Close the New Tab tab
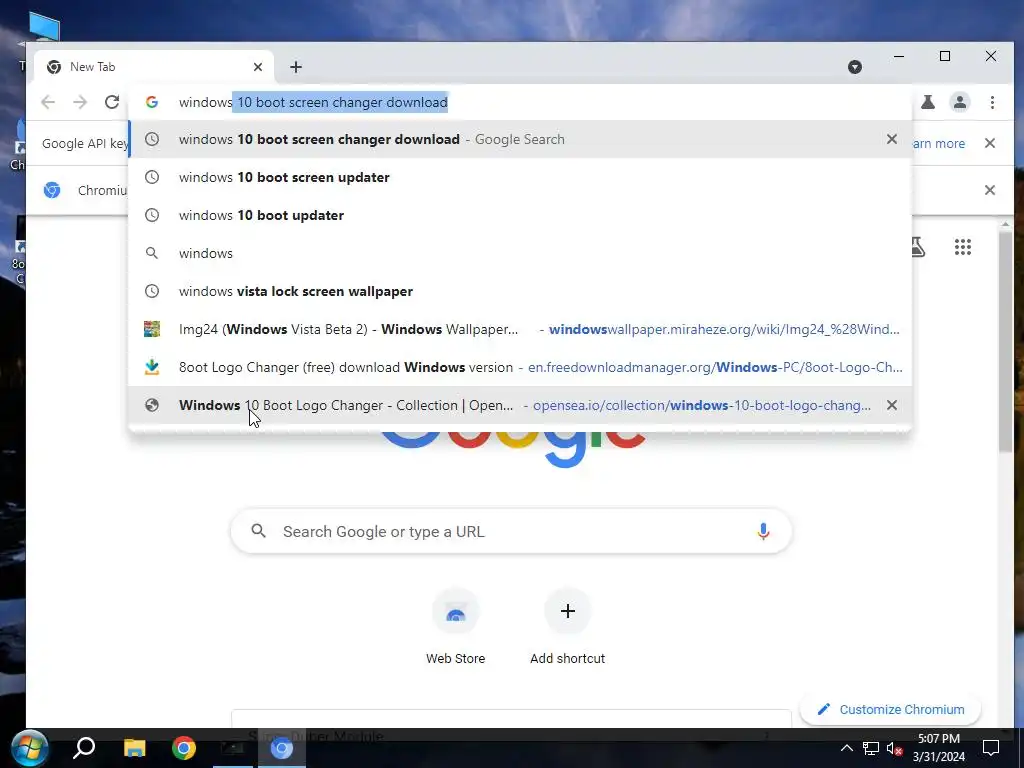 click(x=258, y=67)
